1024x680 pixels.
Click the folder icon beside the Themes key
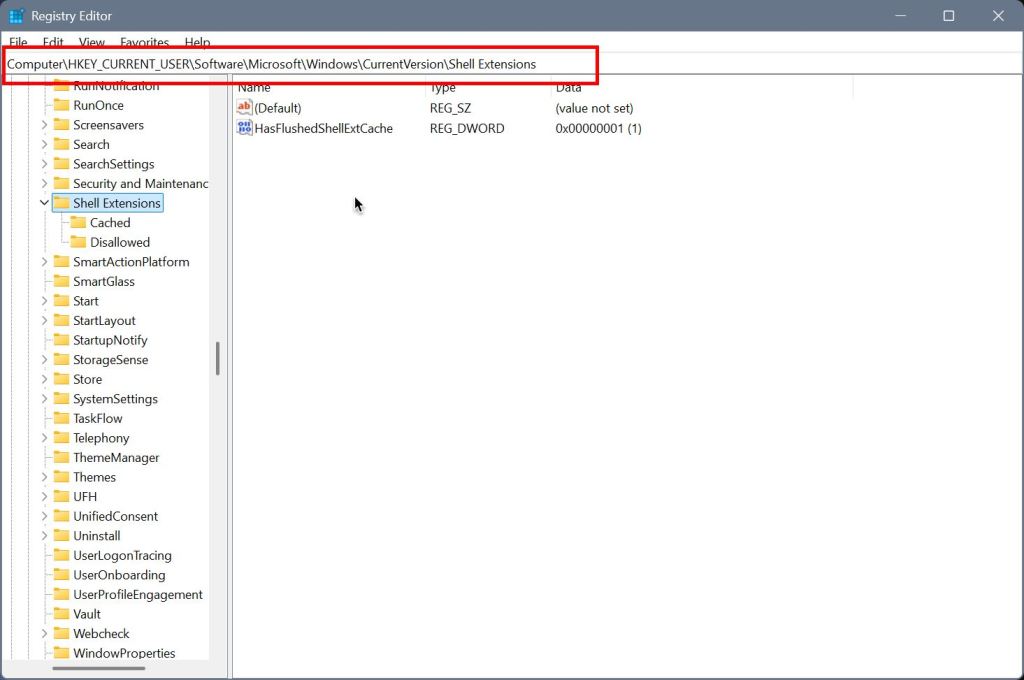coord(61,478)
